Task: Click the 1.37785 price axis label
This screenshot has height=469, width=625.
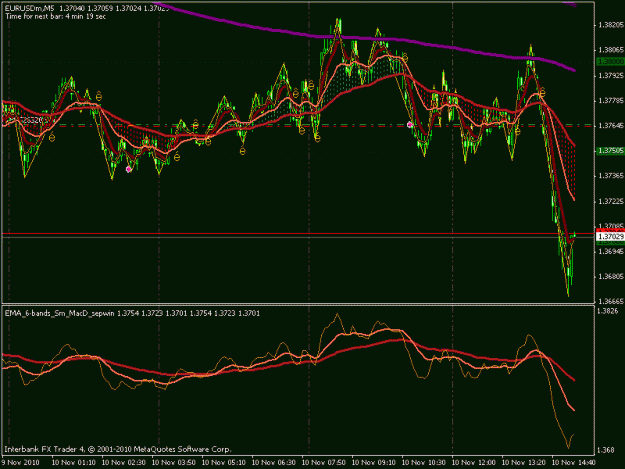Action: click(611, 100)
